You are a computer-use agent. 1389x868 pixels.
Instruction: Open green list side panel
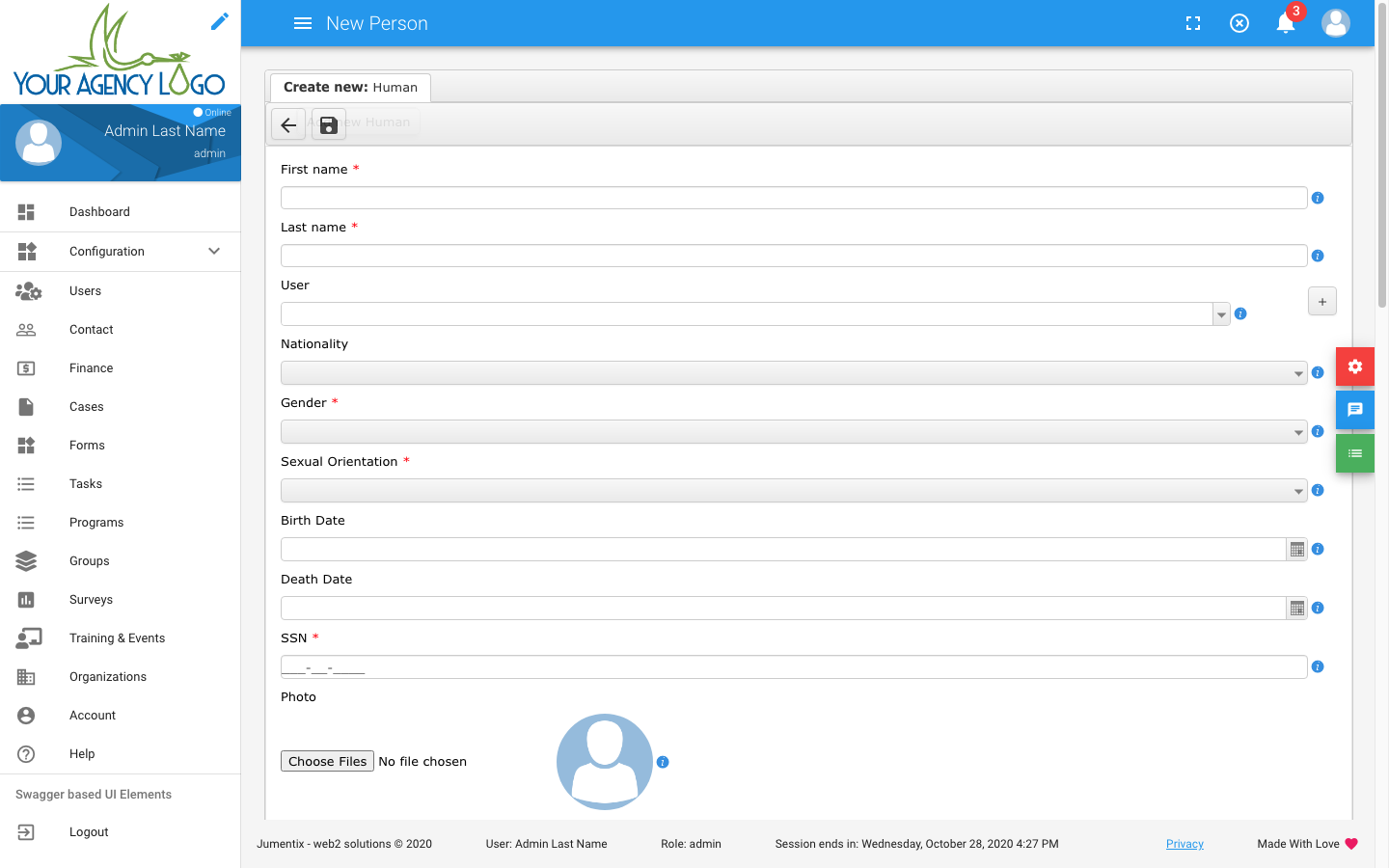coord(1355,453)
